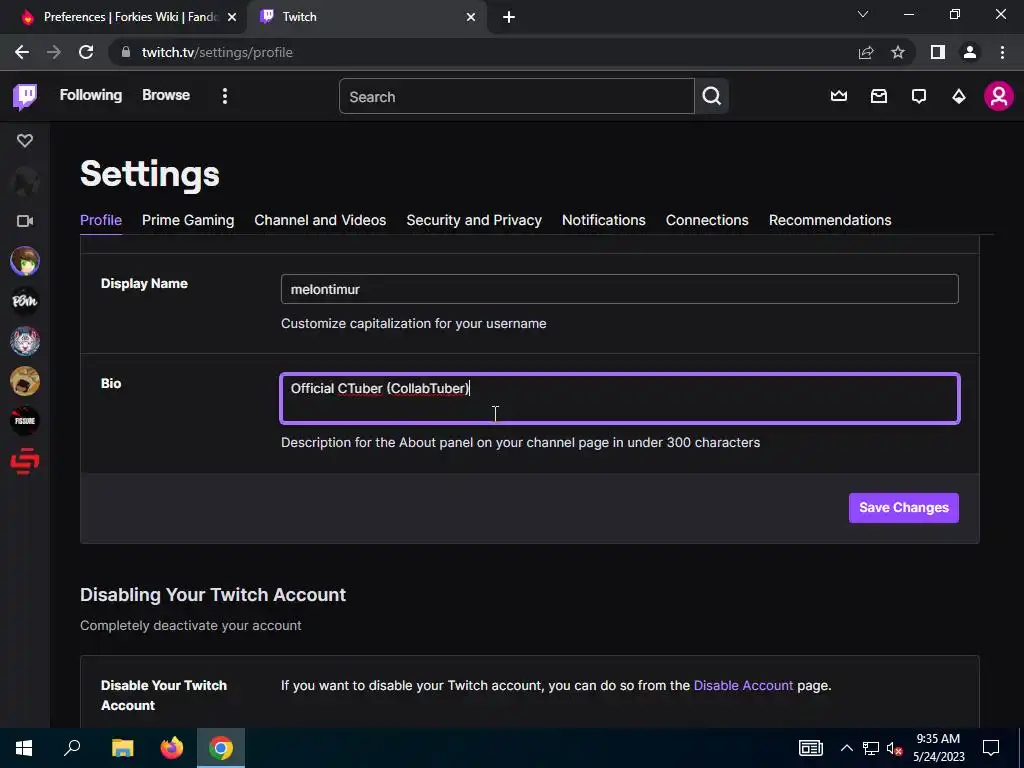This screenshot has width=1024, height=768.
Task: Click the muted volume tray icon
Action: click(x=894, y=748)
